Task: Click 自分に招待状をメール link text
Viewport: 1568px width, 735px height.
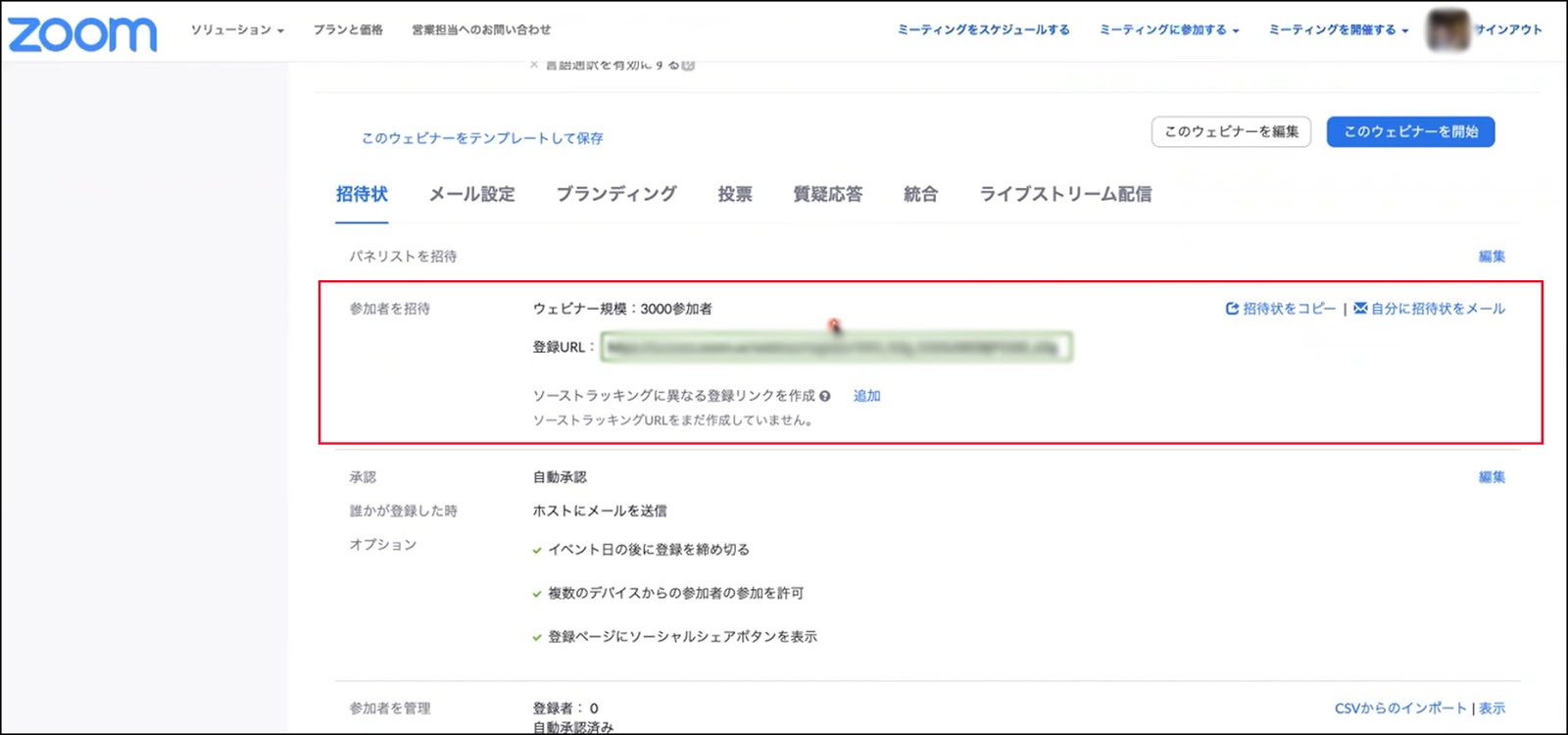Action: (x=1438, y=309)
